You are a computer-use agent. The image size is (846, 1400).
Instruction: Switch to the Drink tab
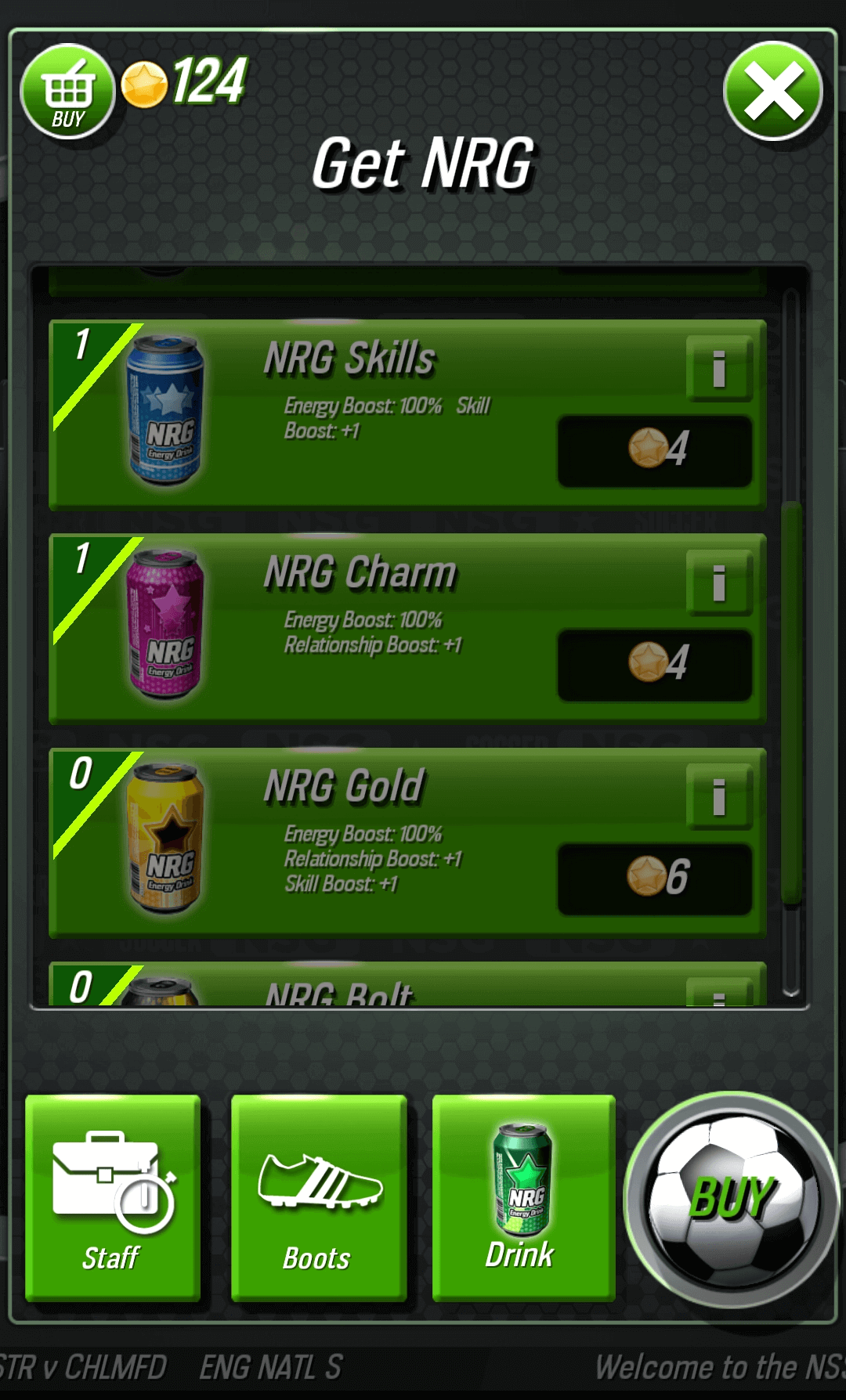tap(524, 1198)
